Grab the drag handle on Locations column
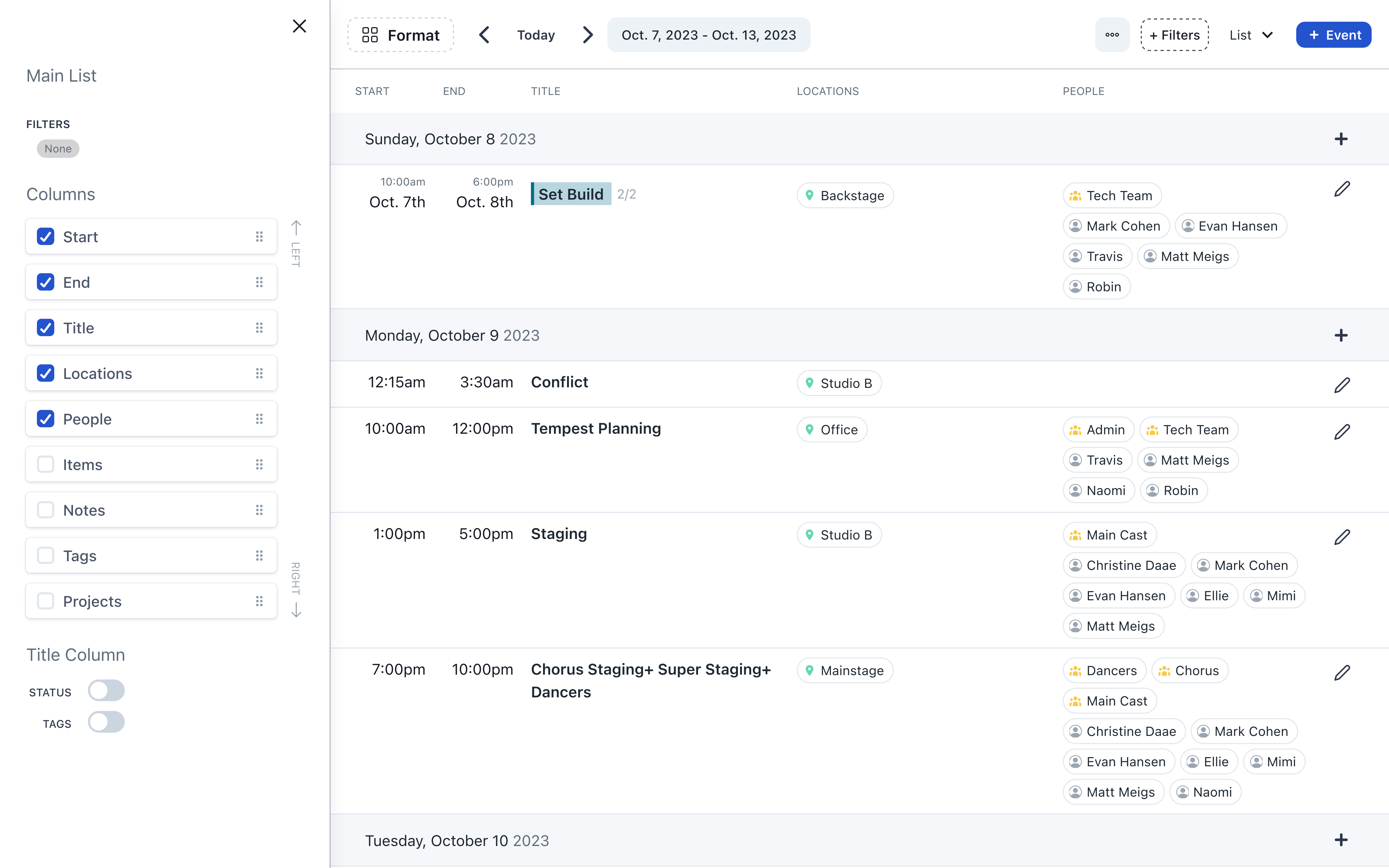The width and height of the screenshot is (1389, 868). (x=259, y=374)
